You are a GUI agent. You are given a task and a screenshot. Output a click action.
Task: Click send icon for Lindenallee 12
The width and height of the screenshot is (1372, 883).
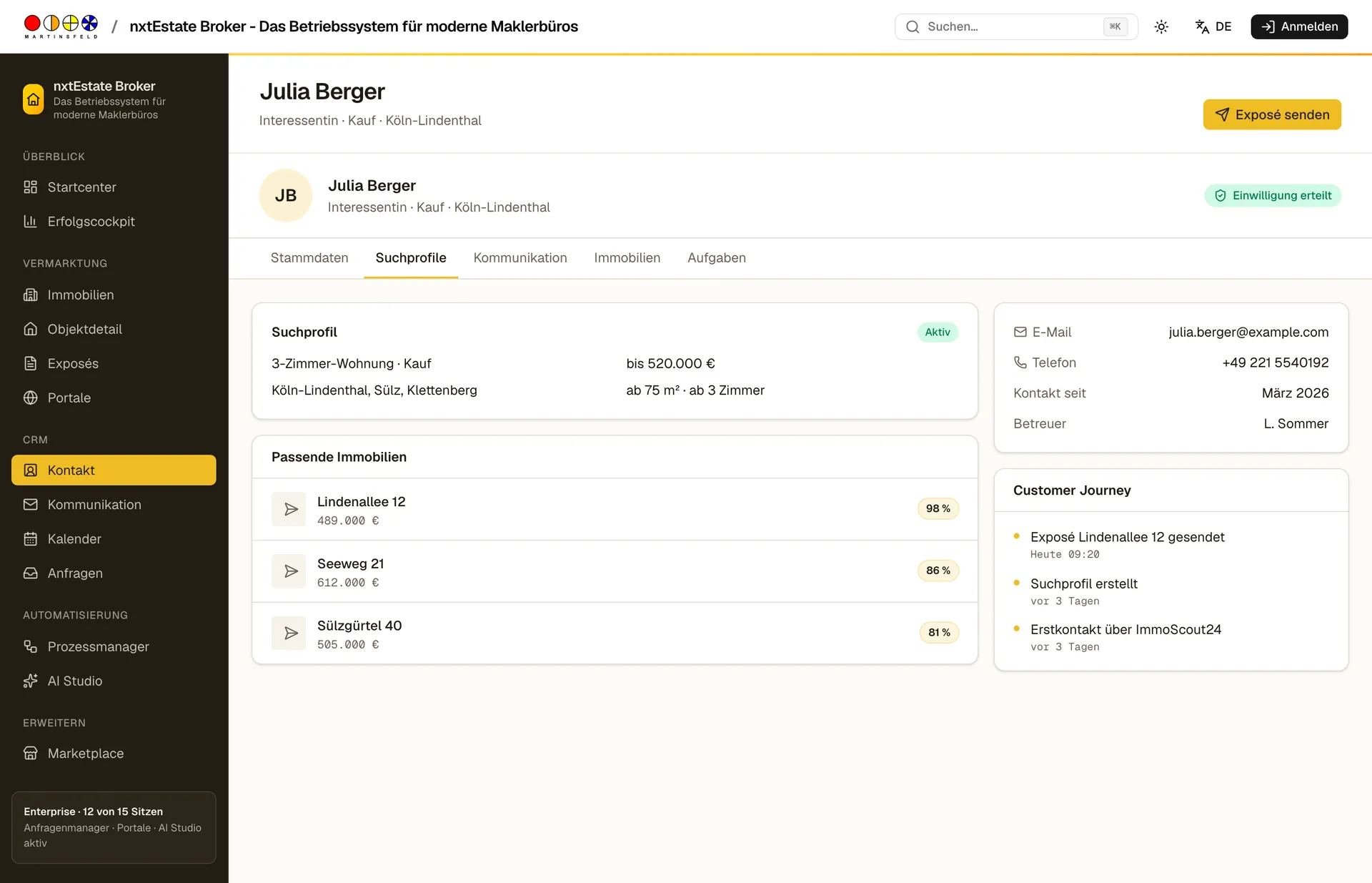(x=289, y=509)
